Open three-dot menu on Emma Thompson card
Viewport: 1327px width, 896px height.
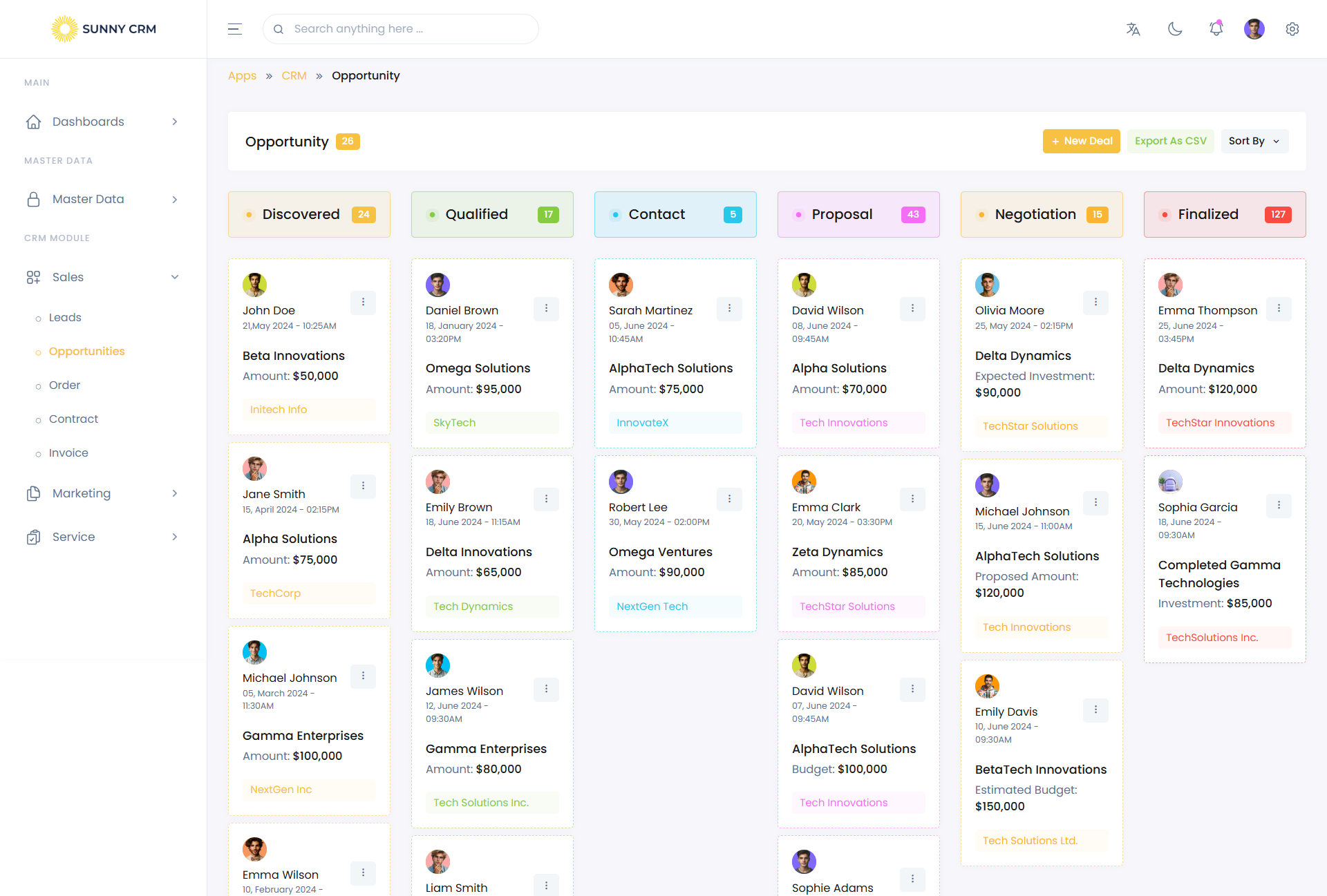1279,309
